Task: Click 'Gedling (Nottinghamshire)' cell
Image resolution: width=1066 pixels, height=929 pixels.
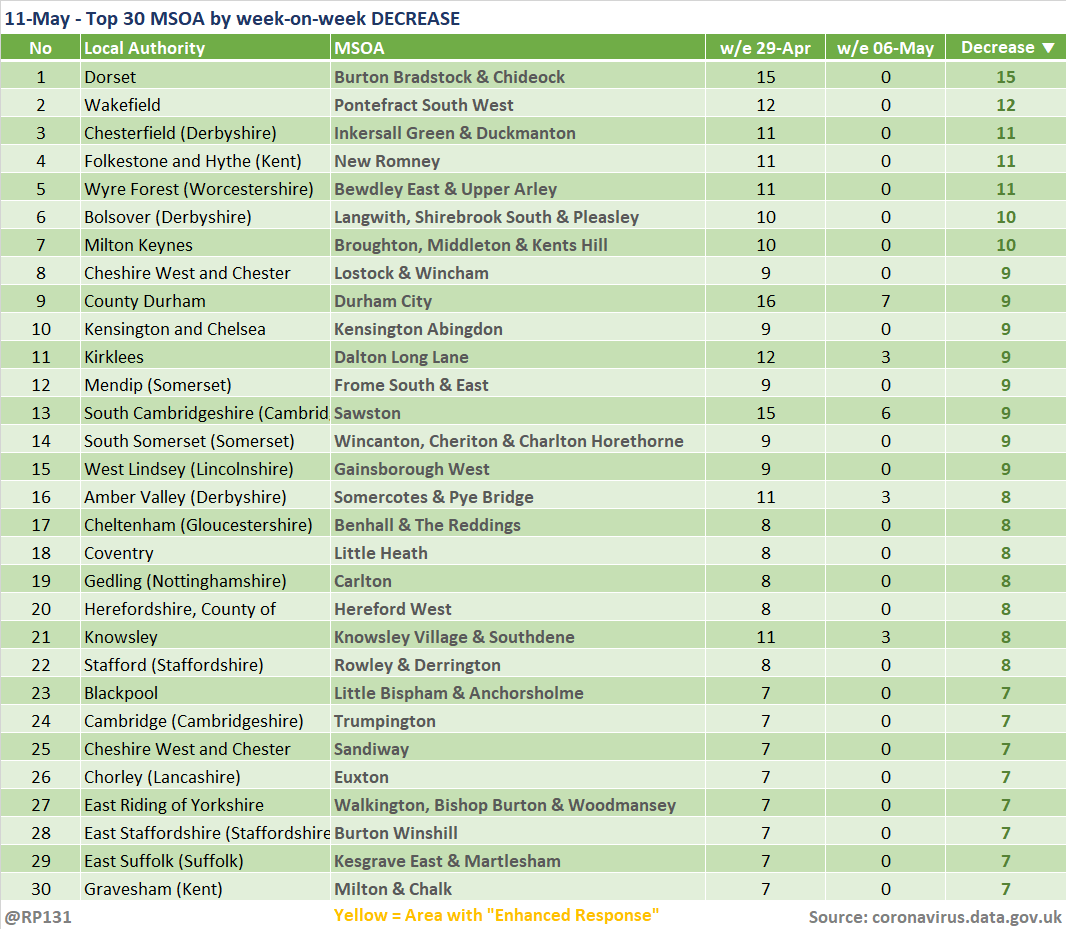Action: tap(205, 581)
